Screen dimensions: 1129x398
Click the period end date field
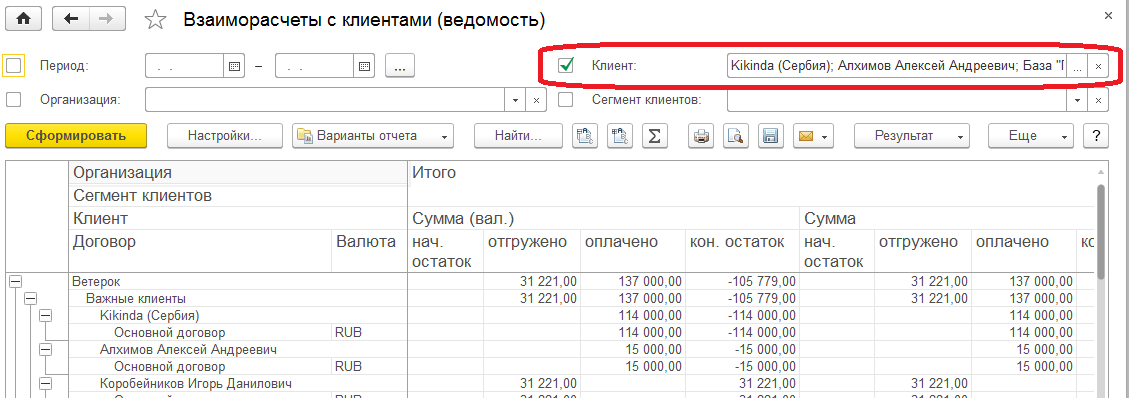(x=315, y=66)
